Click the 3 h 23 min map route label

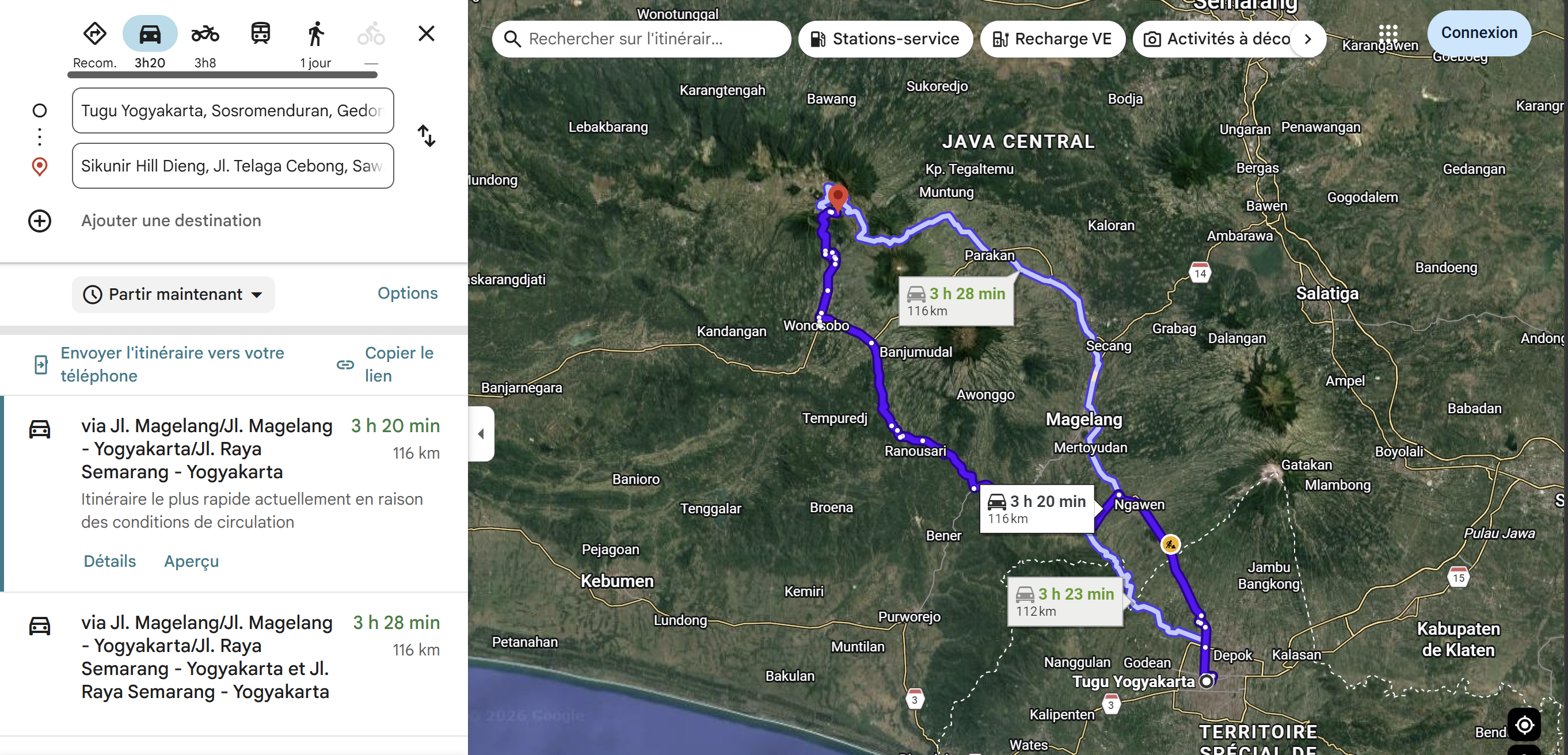pos(1064,601)
